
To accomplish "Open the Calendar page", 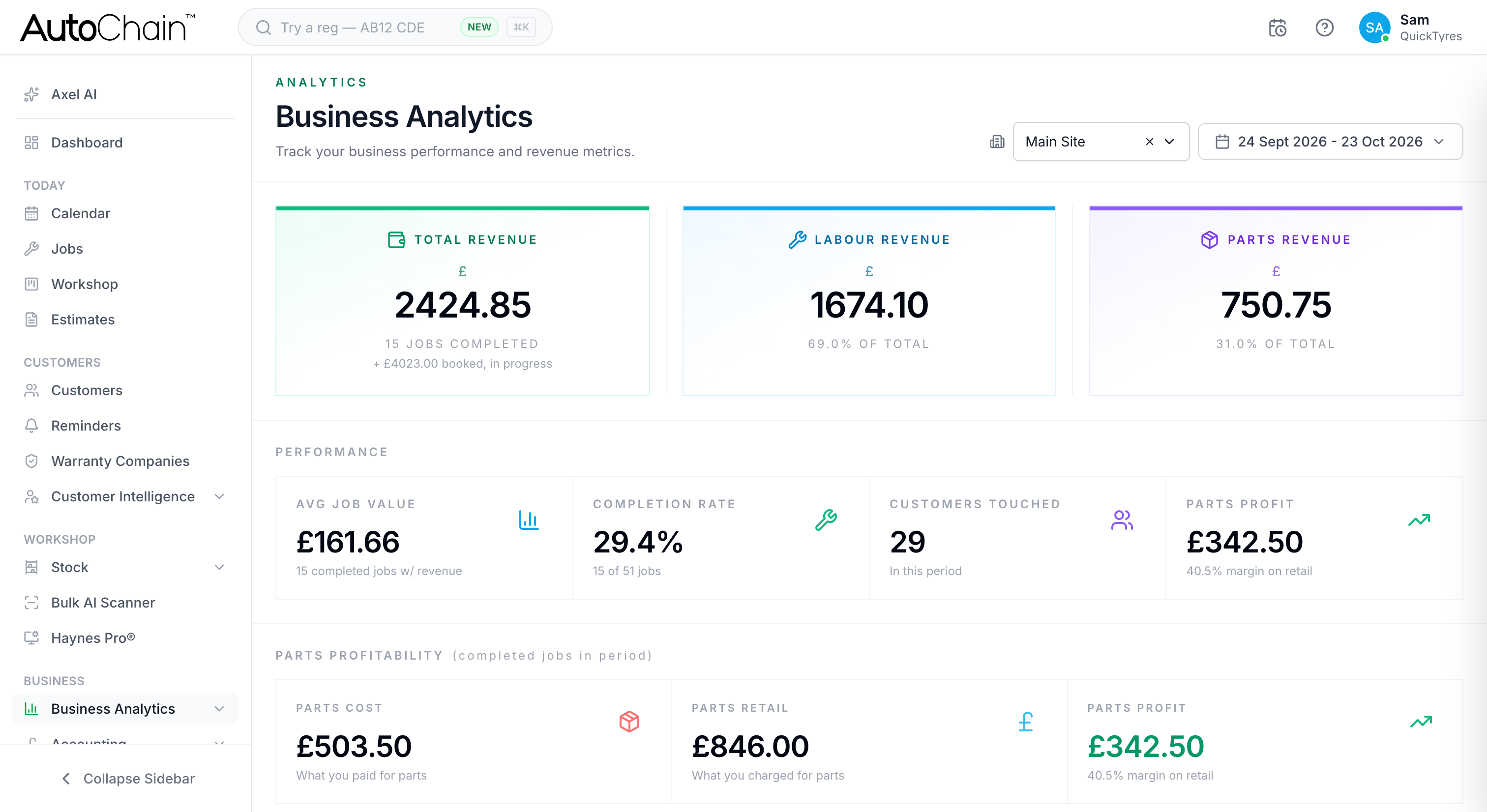I will (x=125, y=213).
